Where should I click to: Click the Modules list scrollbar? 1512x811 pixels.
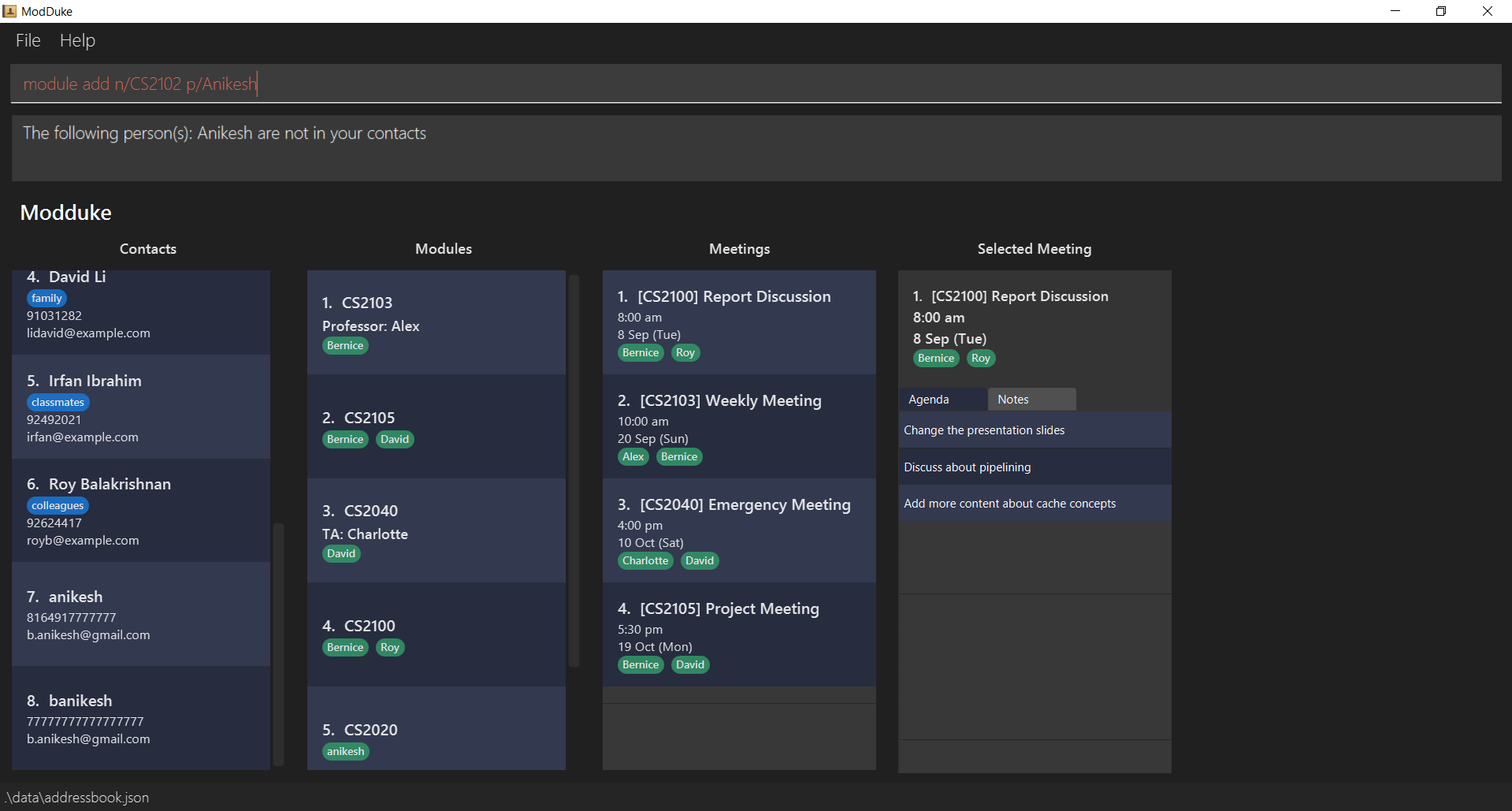click(x=574, y=470)
